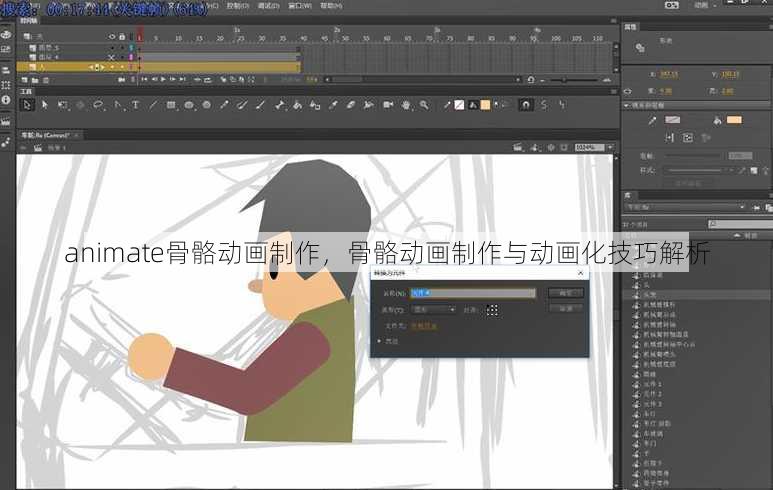Screen dimensions: 773x490
Task: Open the stage zoom percentage dropdown
Action: point(611,147)
